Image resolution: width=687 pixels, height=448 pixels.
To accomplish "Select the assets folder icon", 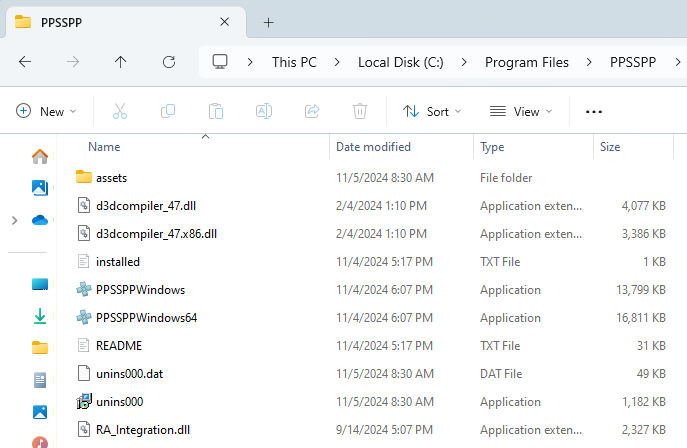I will click(x=84, y=177).
